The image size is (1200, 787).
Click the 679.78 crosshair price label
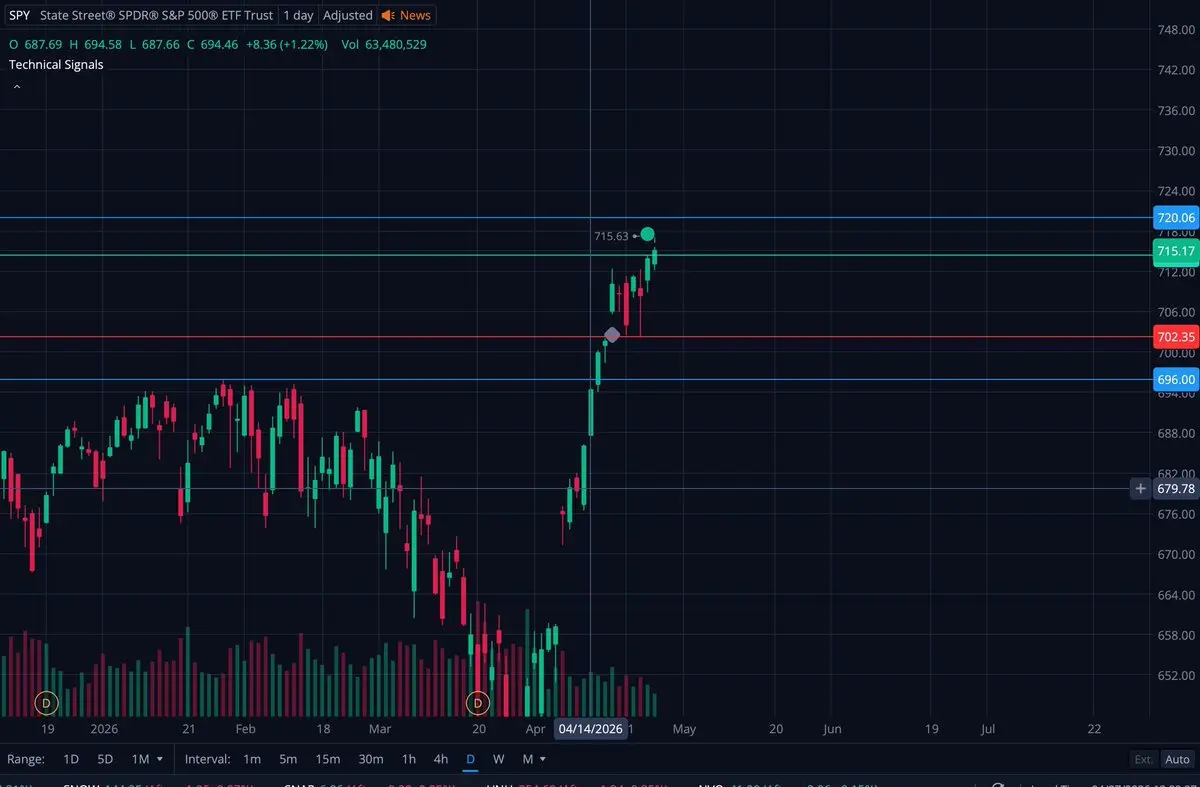[x=1176, y=489]
